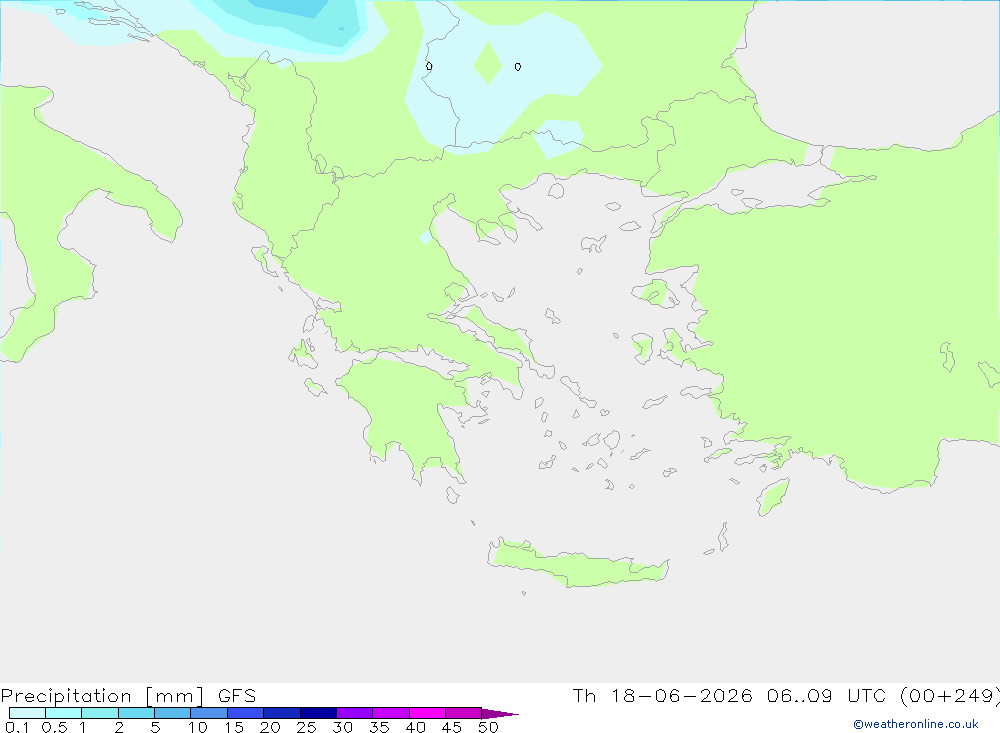Click the over-50 mm arrow end of legend
This screenshot has height=733, width=1000.
[x=499, y=713]
